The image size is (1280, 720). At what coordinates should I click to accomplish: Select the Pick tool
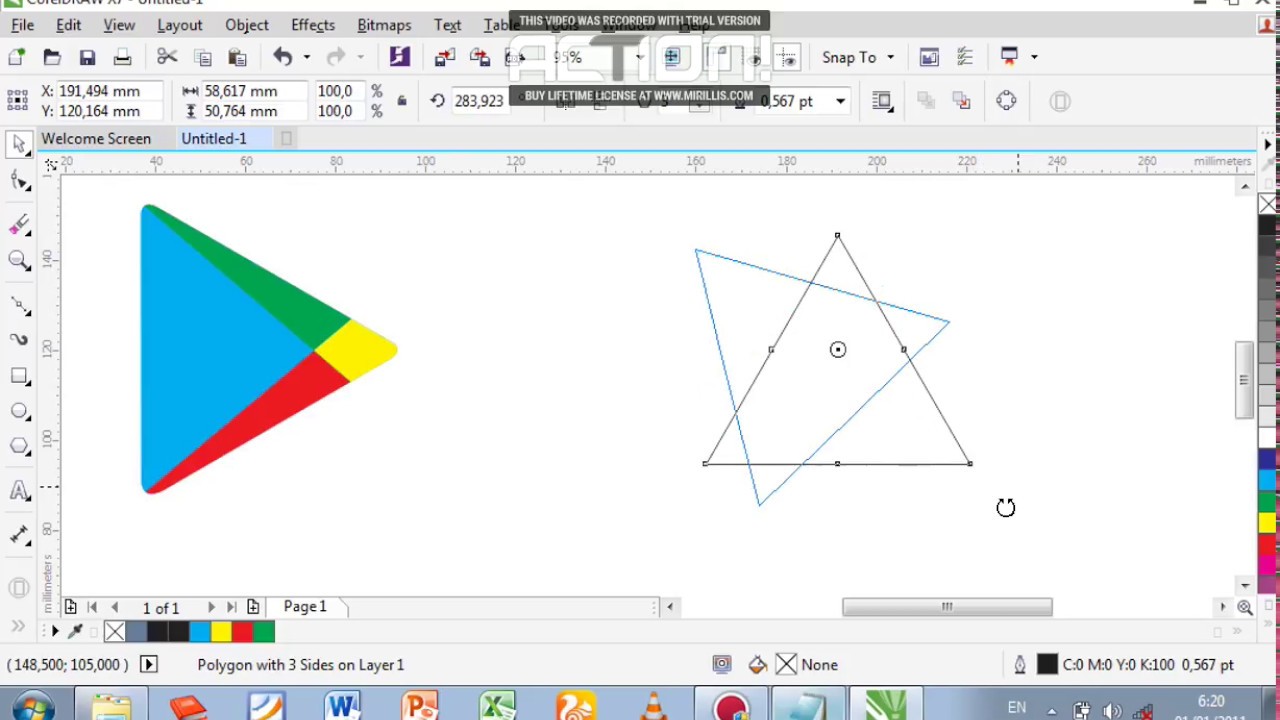tap(19, 145)
